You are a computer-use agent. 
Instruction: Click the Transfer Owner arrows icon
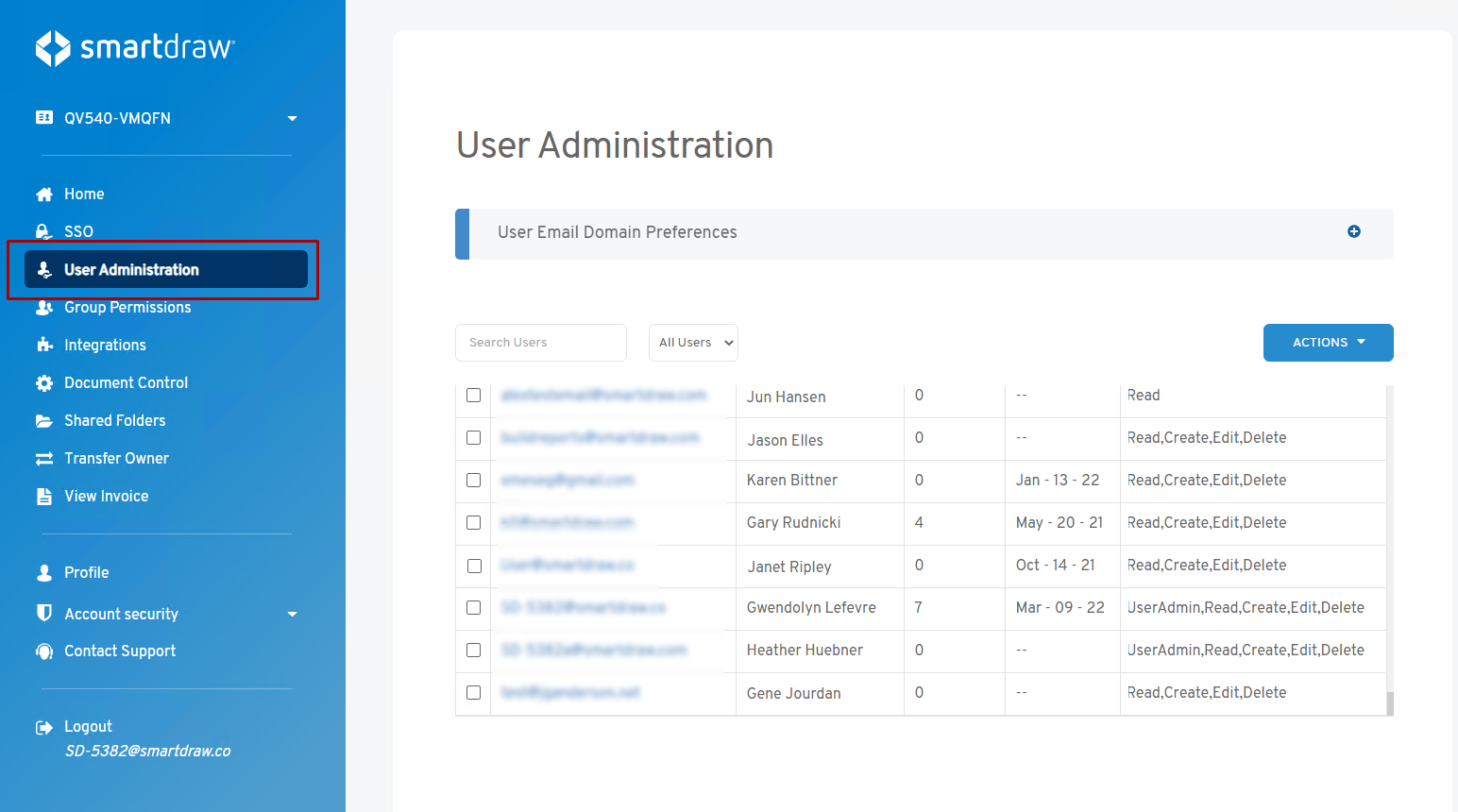click(44, 458)
